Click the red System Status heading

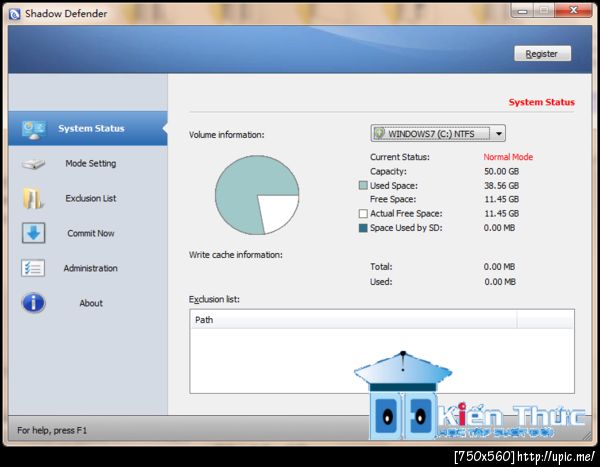click(x=541, y=102)
